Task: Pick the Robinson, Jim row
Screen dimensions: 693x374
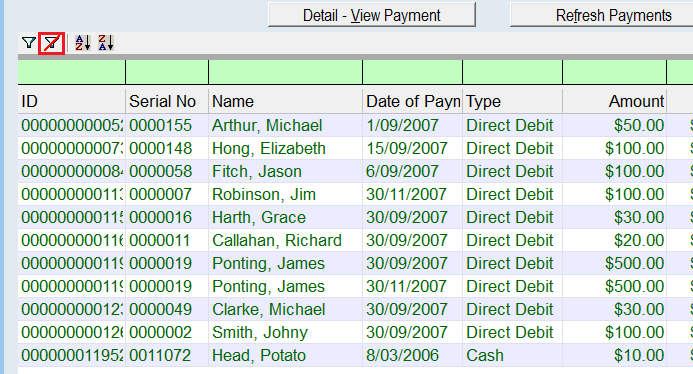Action: click(355, 194)
